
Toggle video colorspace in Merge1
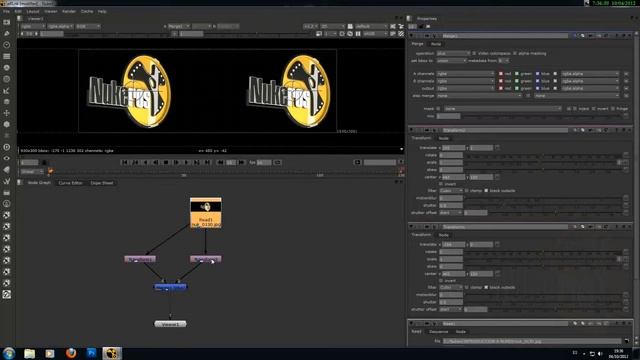[474, 53]
